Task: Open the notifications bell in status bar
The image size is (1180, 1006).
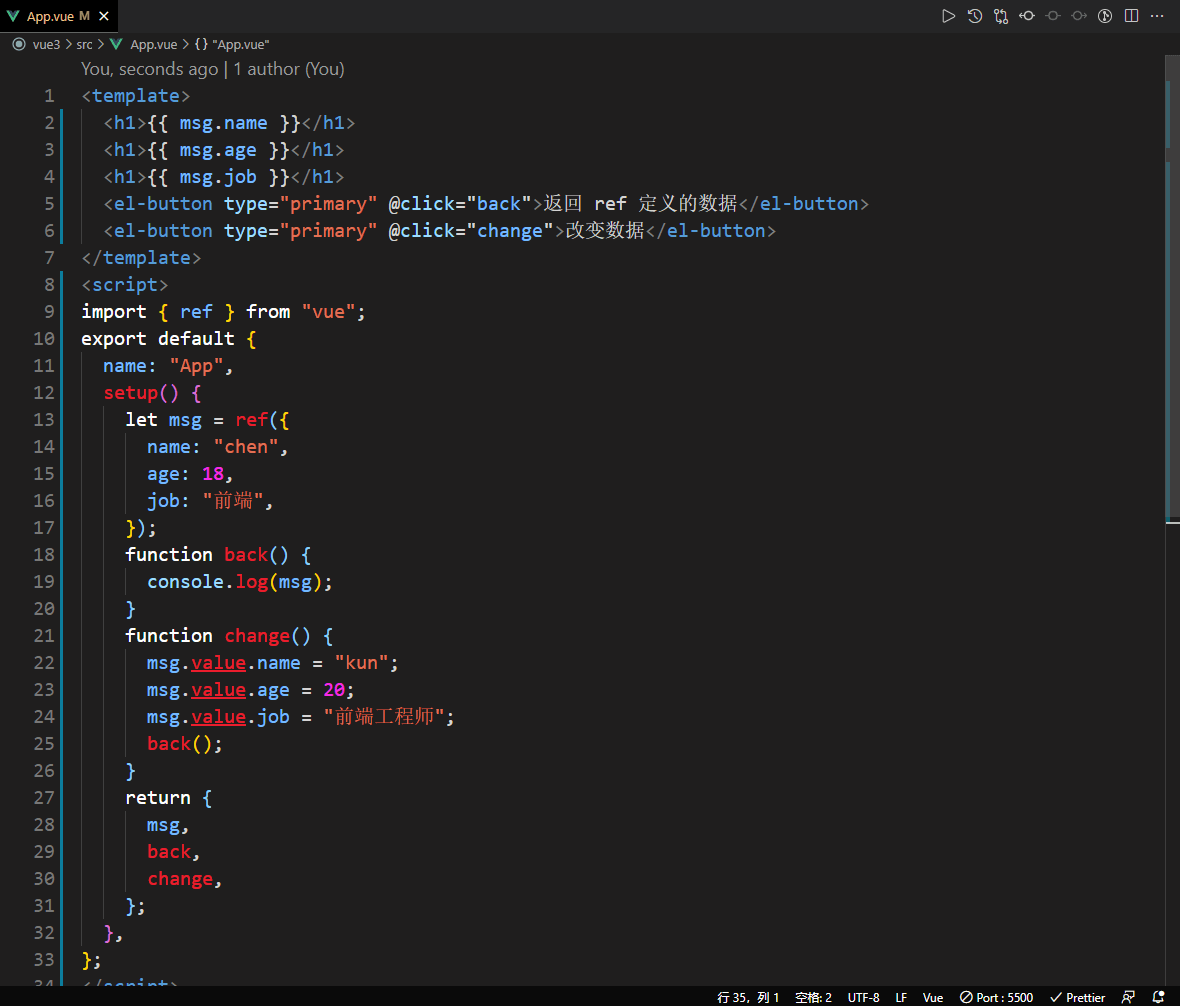Action: (1158, 997)
